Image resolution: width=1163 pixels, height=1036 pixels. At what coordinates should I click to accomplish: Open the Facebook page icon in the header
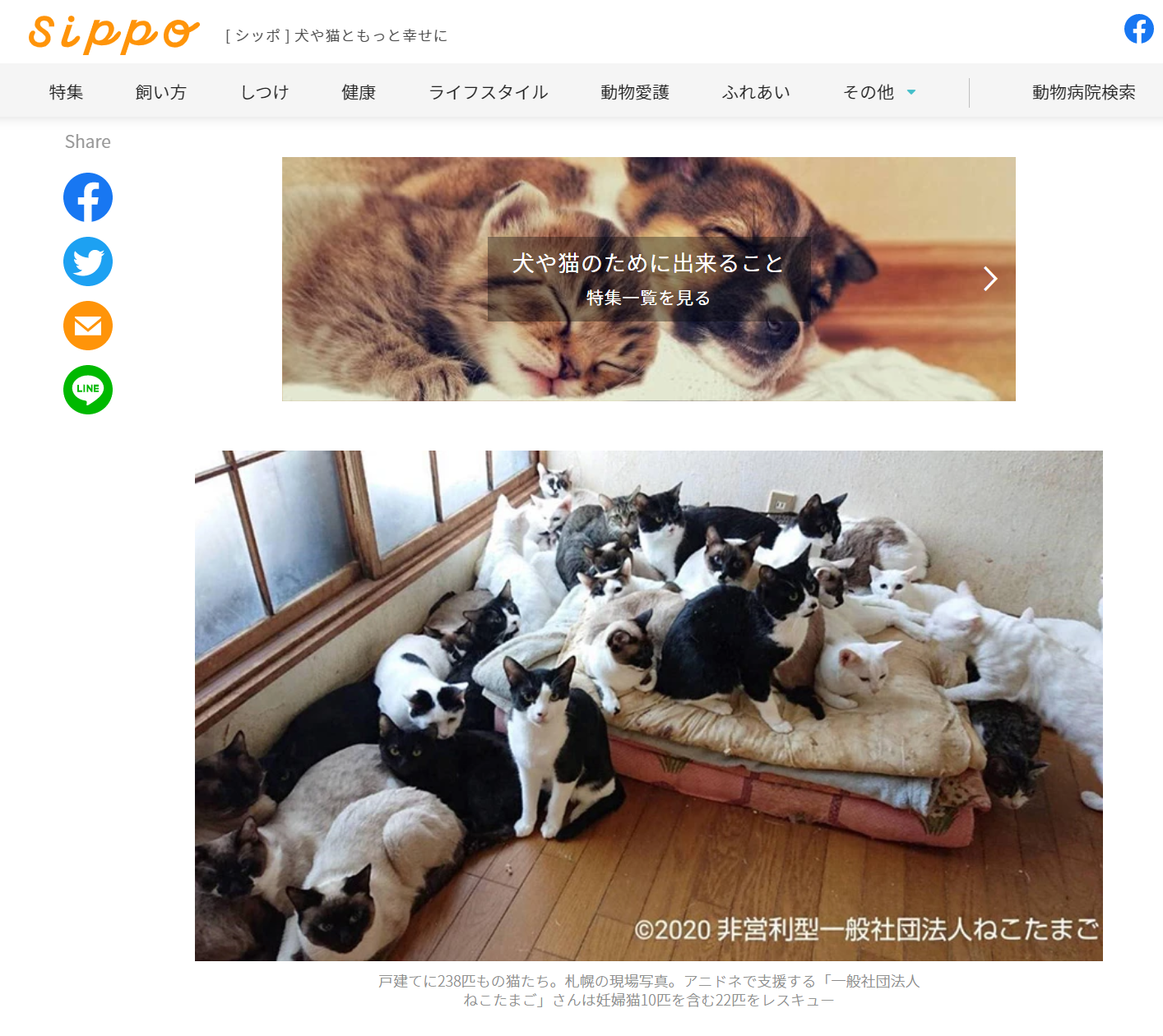1139,29
